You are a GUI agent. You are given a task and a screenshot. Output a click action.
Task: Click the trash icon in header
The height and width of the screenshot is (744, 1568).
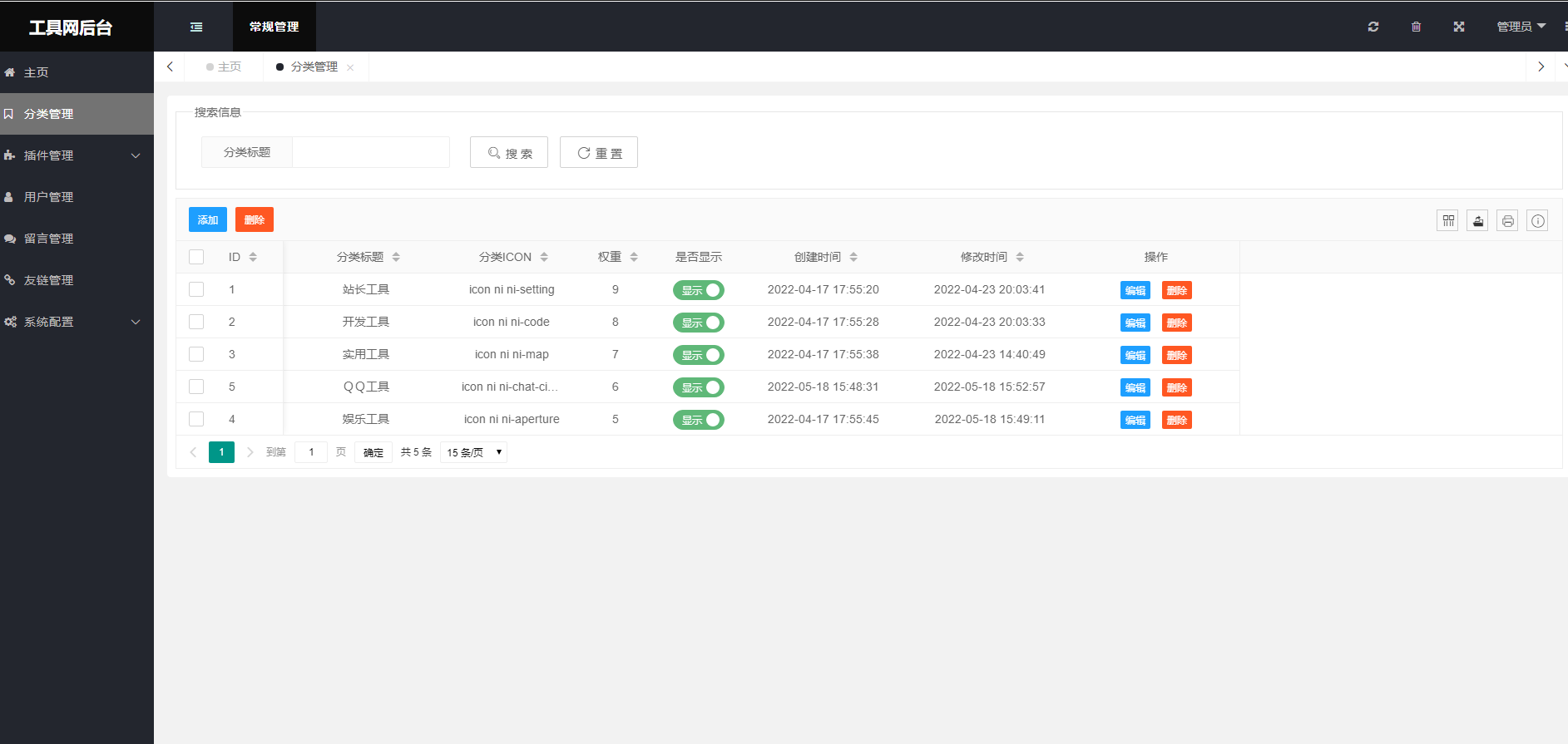(x=1416, y=27)
